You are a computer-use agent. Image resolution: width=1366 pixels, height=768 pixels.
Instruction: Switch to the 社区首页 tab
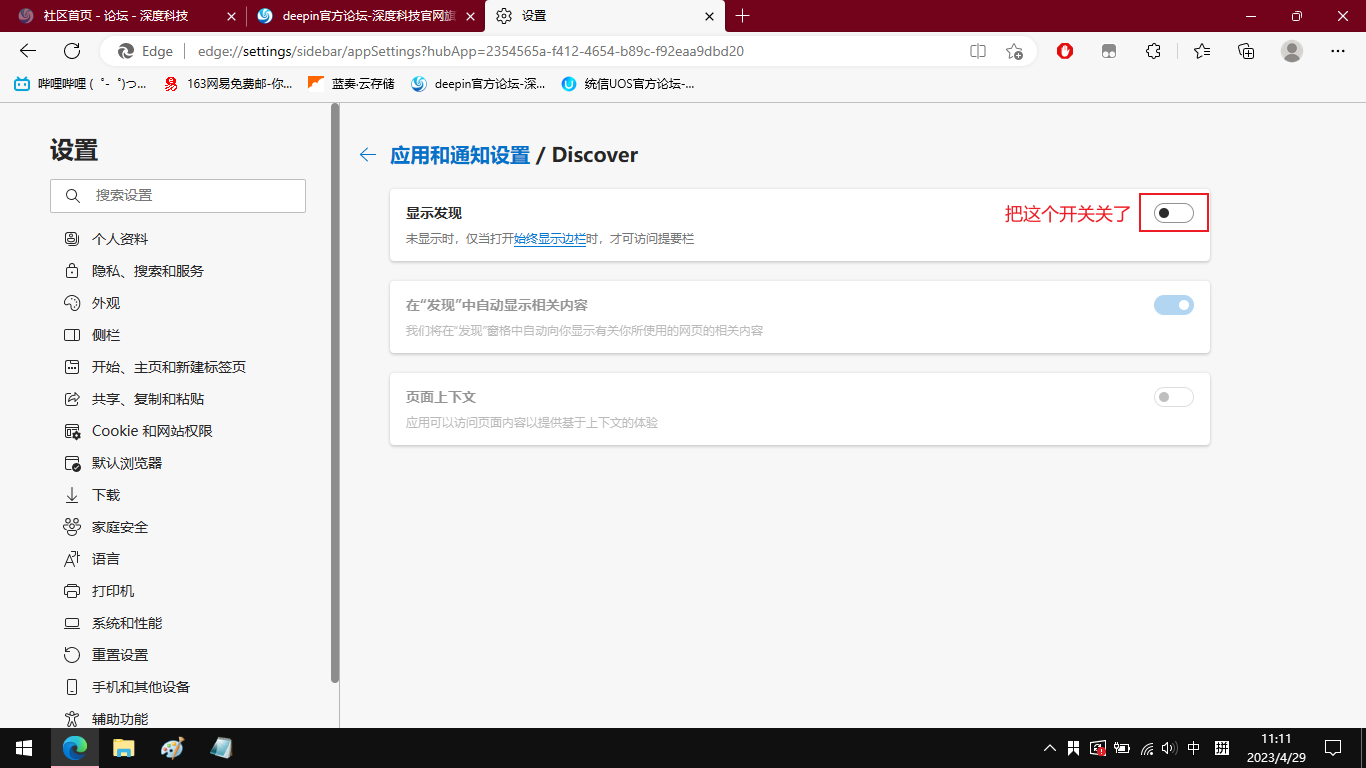coord(120,16)
